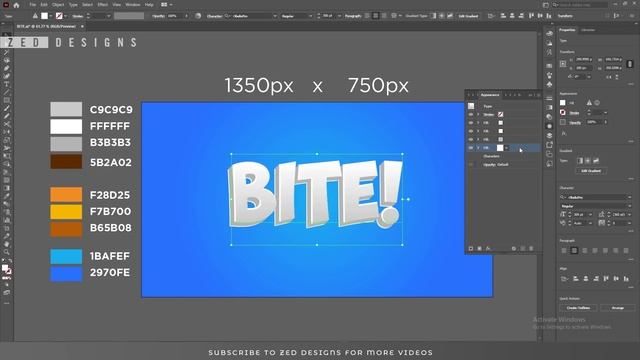Delete selected item in Appearance panel
This screenshot has width=640, height=360.
531,249
